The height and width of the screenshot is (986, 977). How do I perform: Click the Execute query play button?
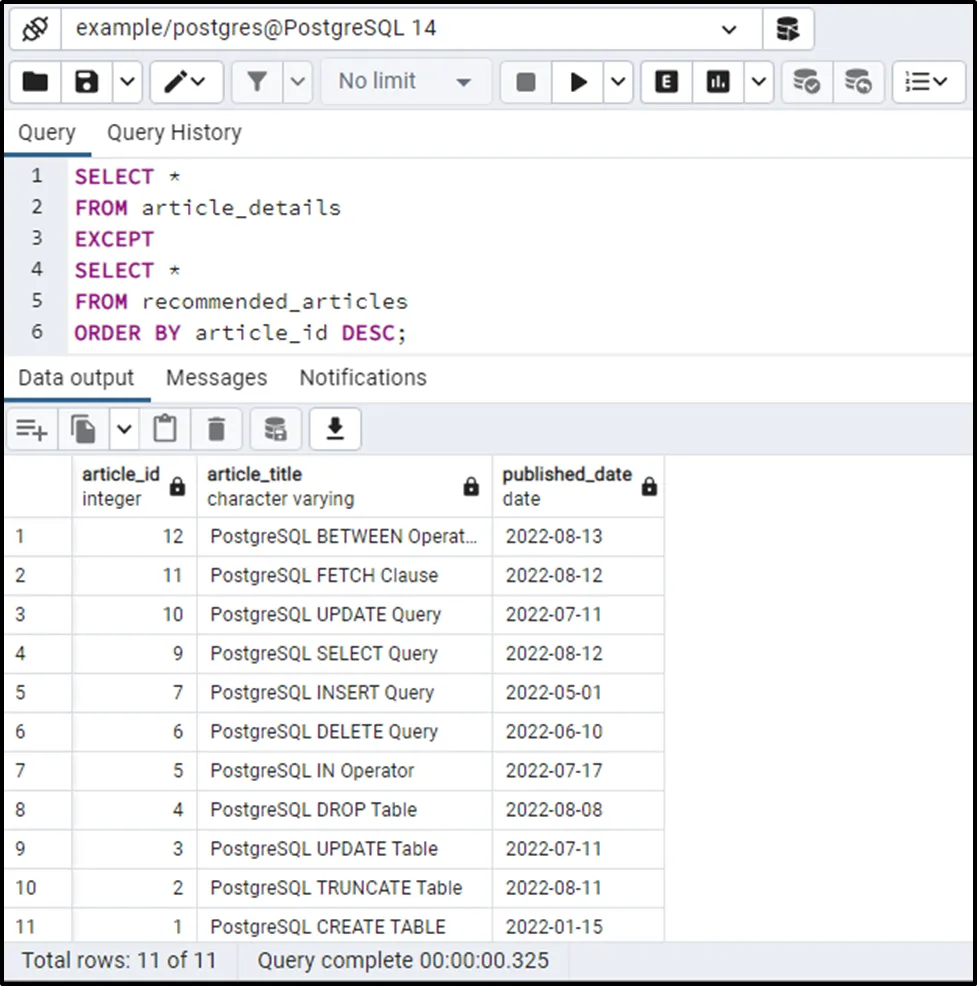point(578,82)
